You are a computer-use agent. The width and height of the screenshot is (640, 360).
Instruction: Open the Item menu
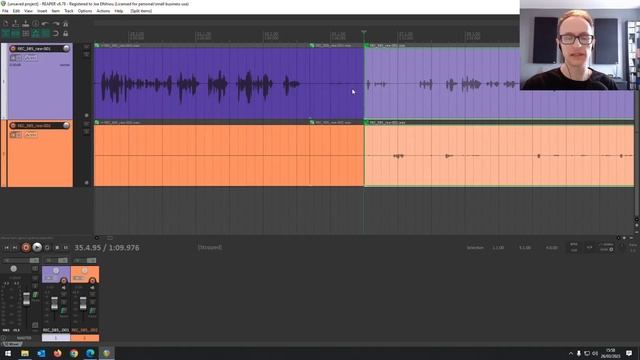tap(56, 11)
